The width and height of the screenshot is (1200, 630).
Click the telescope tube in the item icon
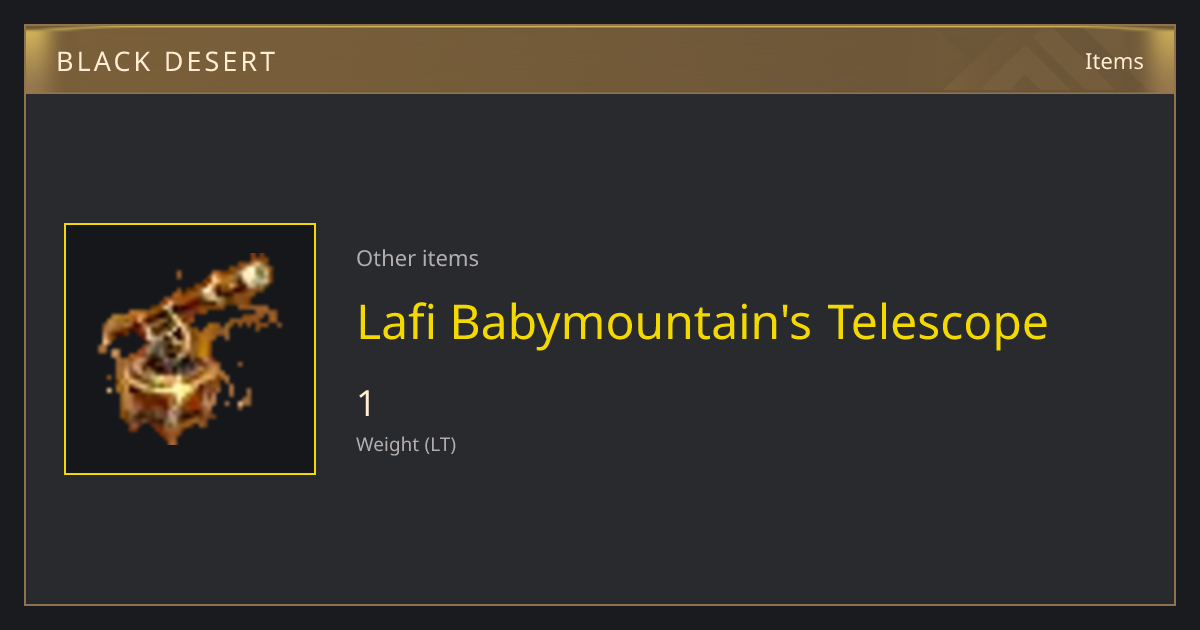[222, 290]
